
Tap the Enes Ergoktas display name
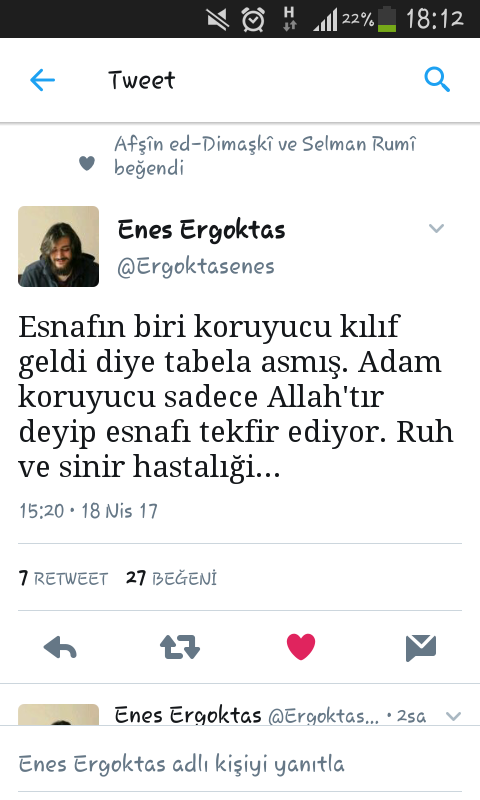[x=201, y=230]
